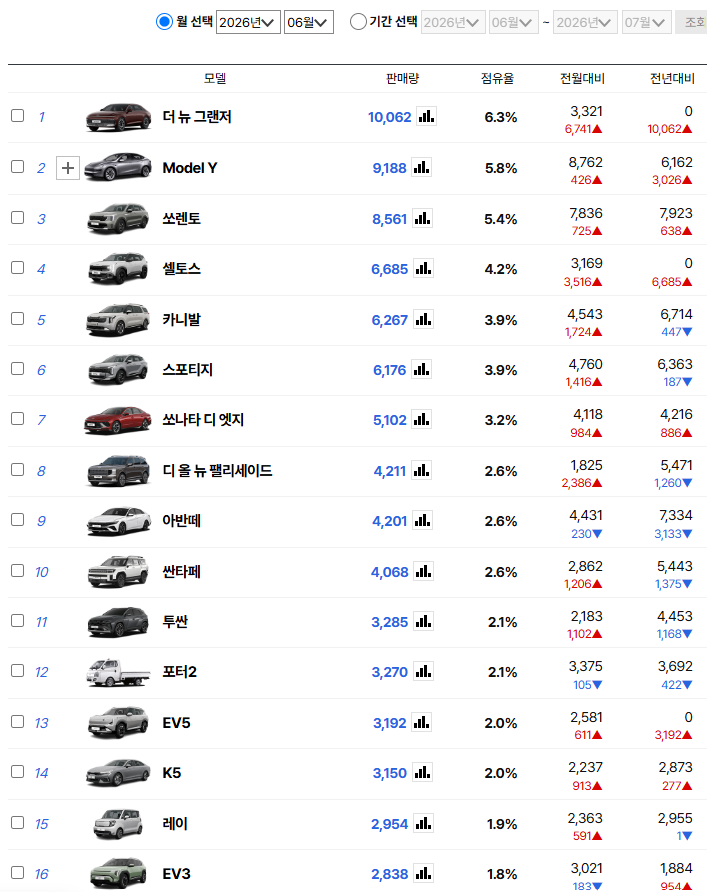View chart icon beside 포터2 sales

click(x=423, y=671)
